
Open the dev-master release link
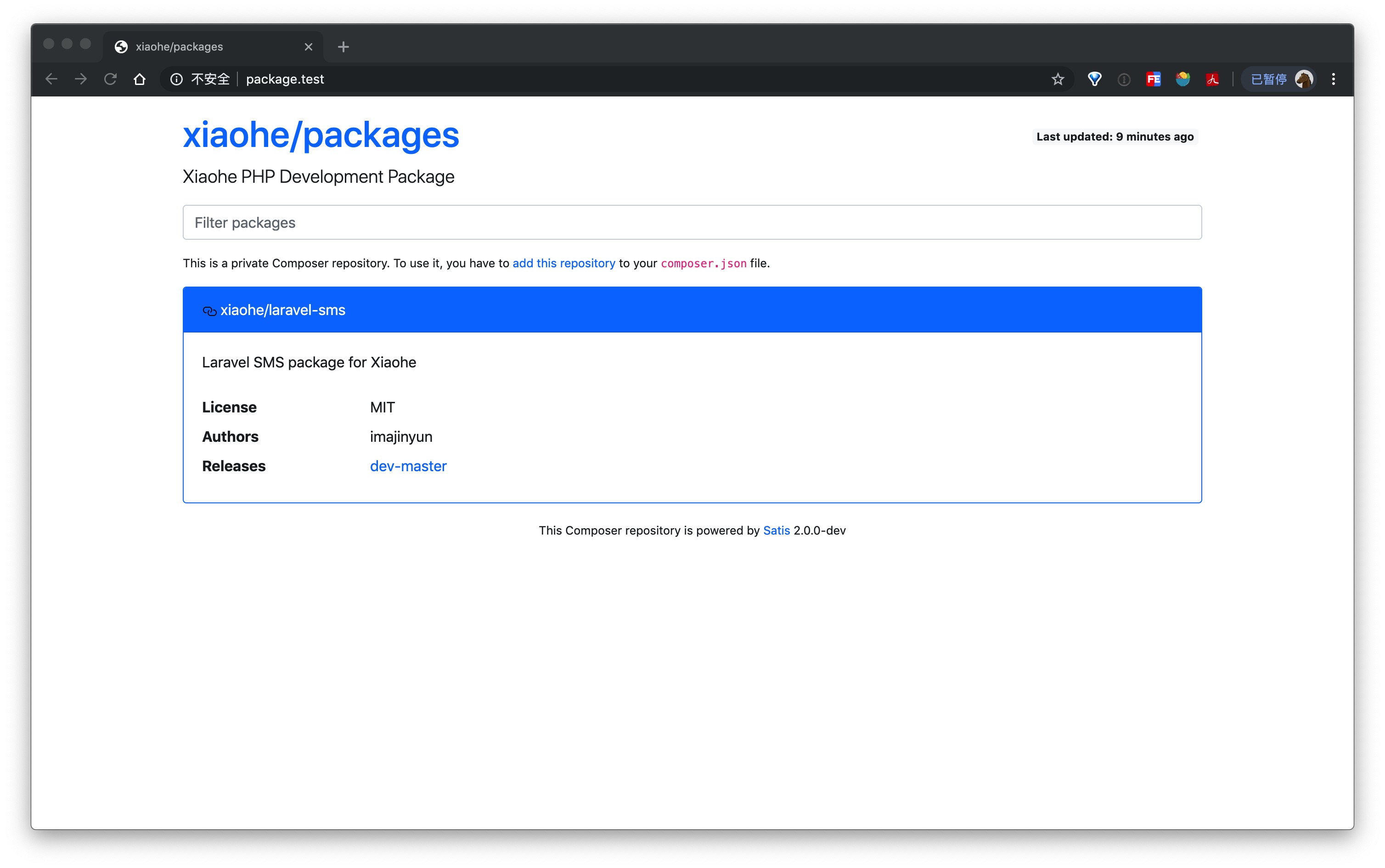408,466
